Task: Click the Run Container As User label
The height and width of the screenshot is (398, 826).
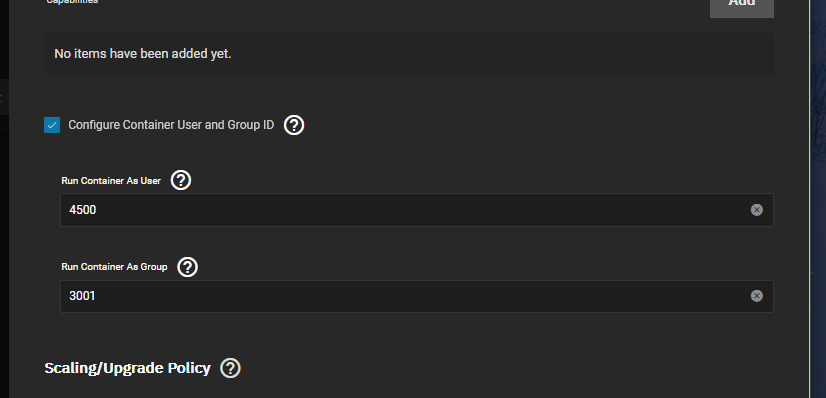Action: (x=111, y=181)
